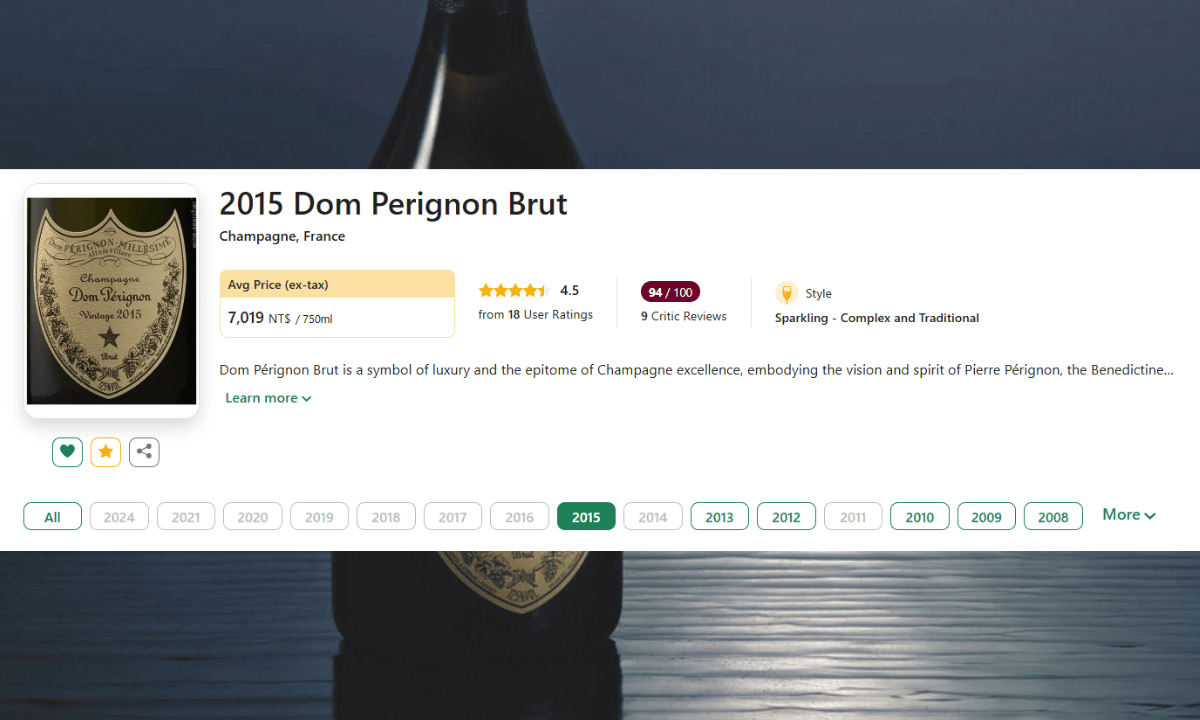Click the Avg Price (ex-tax) box

(337, 304)
